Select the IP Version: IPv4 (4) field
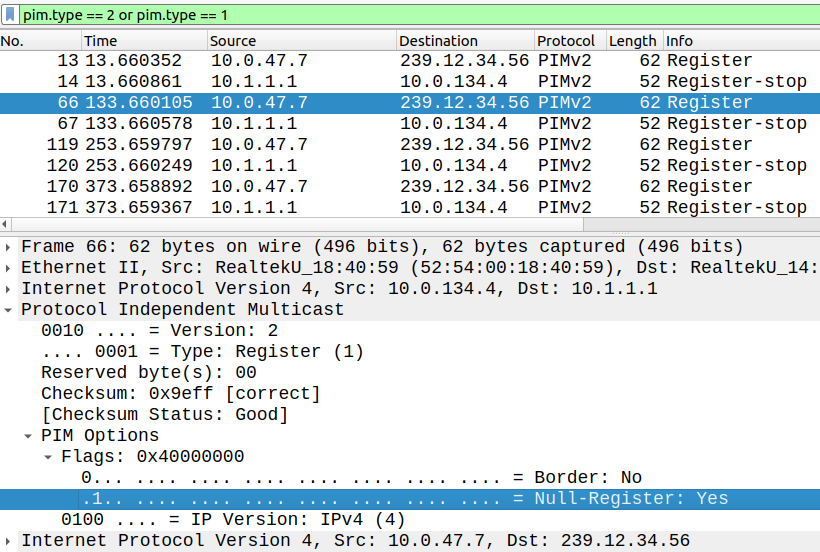The height and width of the screenshot is (552, 820). pyautogui.click(x=233, y=520)
